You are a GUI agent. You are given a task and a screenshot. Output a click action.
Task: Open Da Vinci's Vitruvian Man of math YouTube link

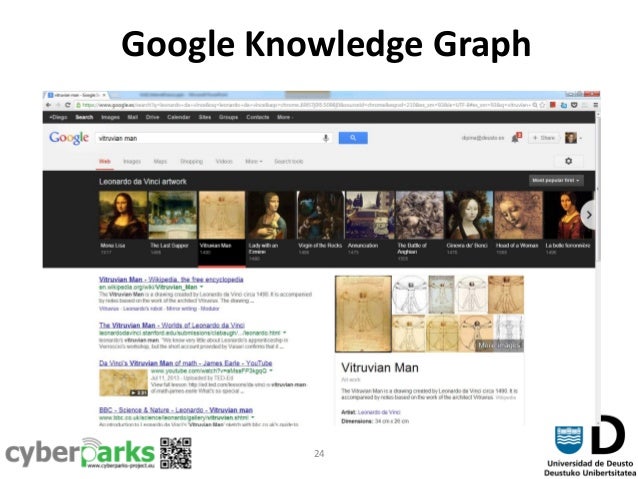[186, 363]
